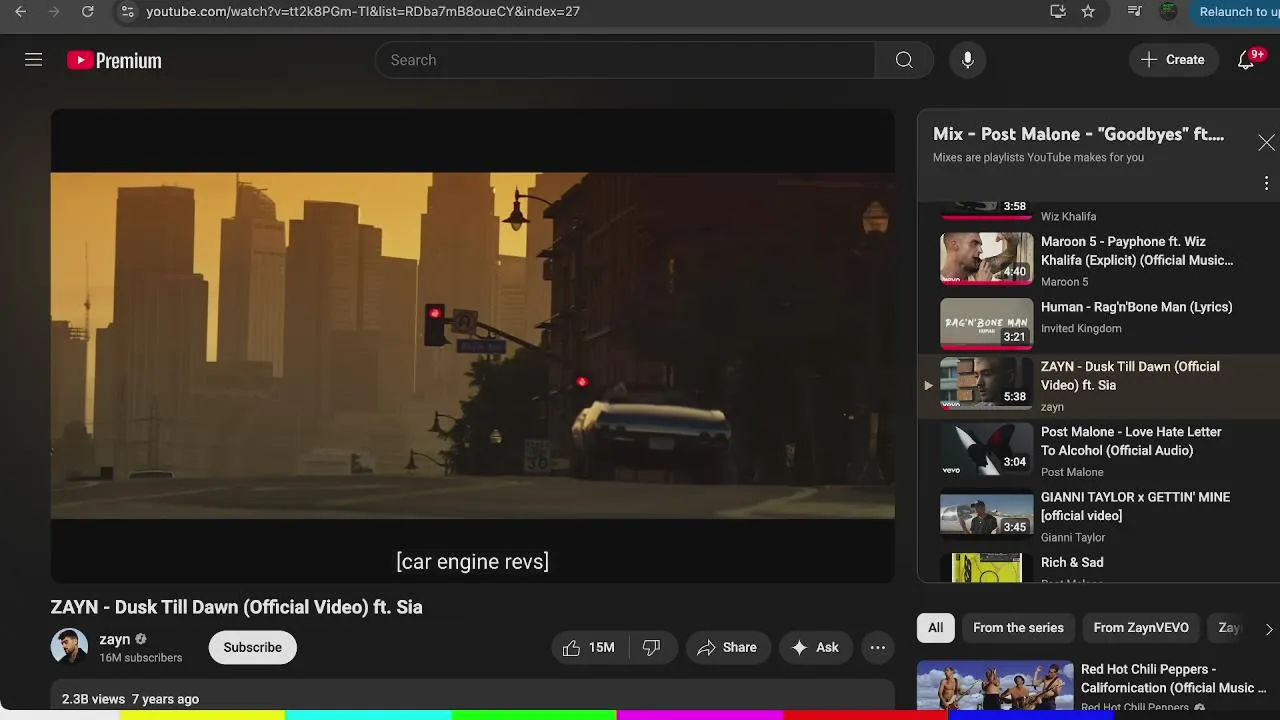
Task: Click the Mix 'Goodbyes' playlist heading
Action: pyautogui.click(x=1078, y=134)
